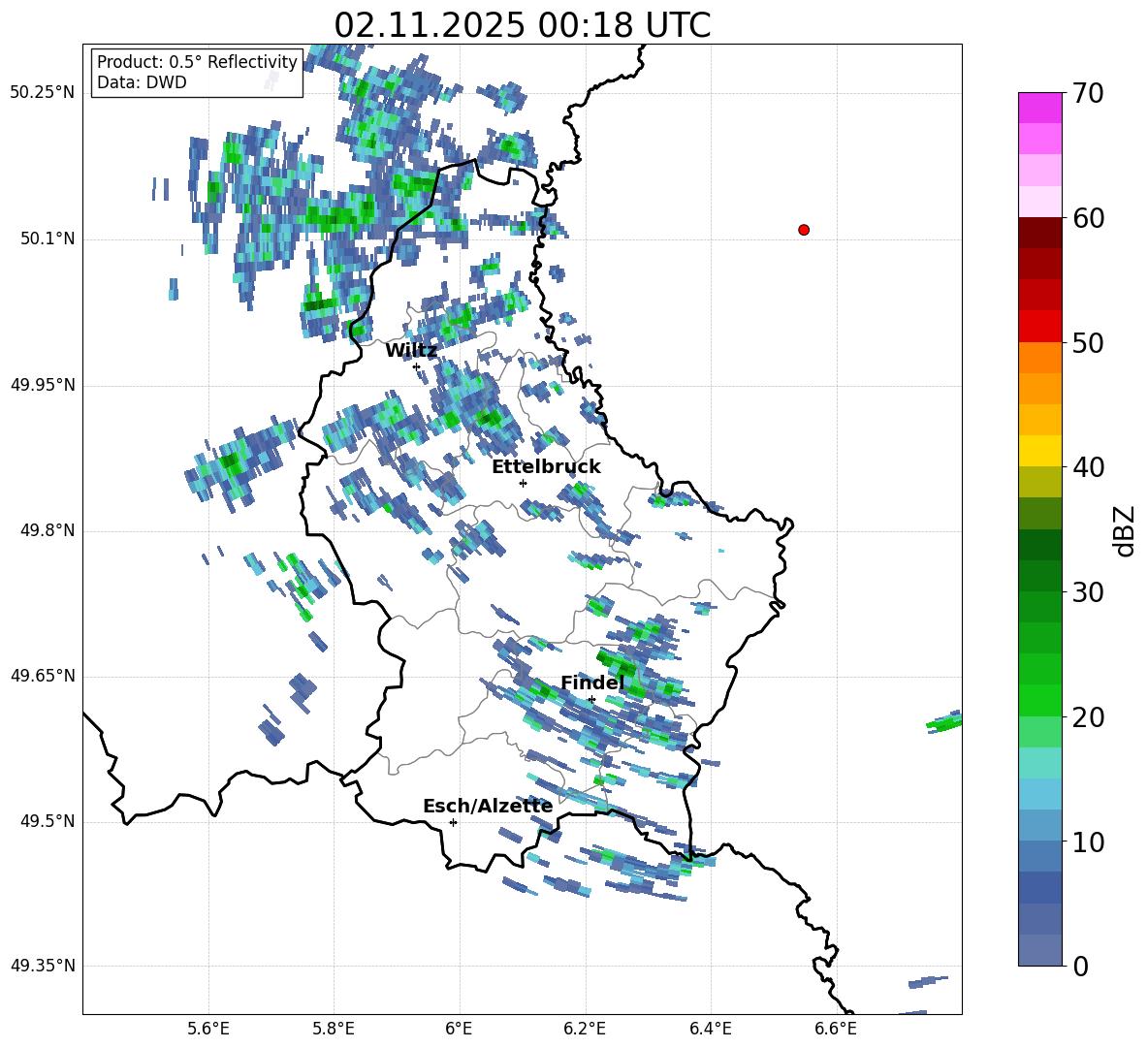Screen dimensions: 1148x1048
Task: Click the 60 value on colorbar
Action: pos(1089,218)
